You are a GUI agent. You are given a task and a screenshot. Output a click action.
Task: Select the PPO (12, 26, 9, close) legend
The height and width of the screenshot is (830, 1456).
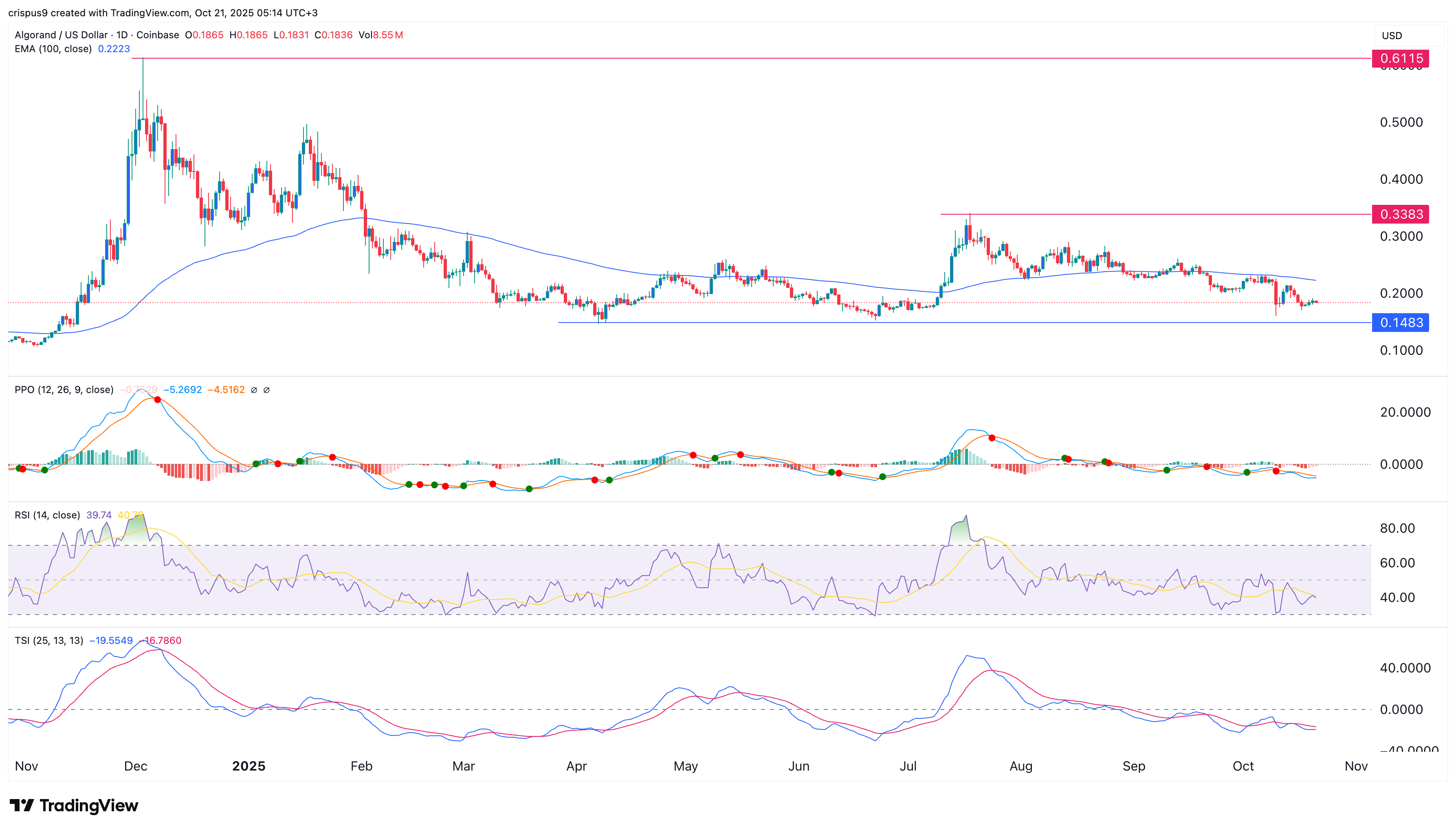[64, 390]
